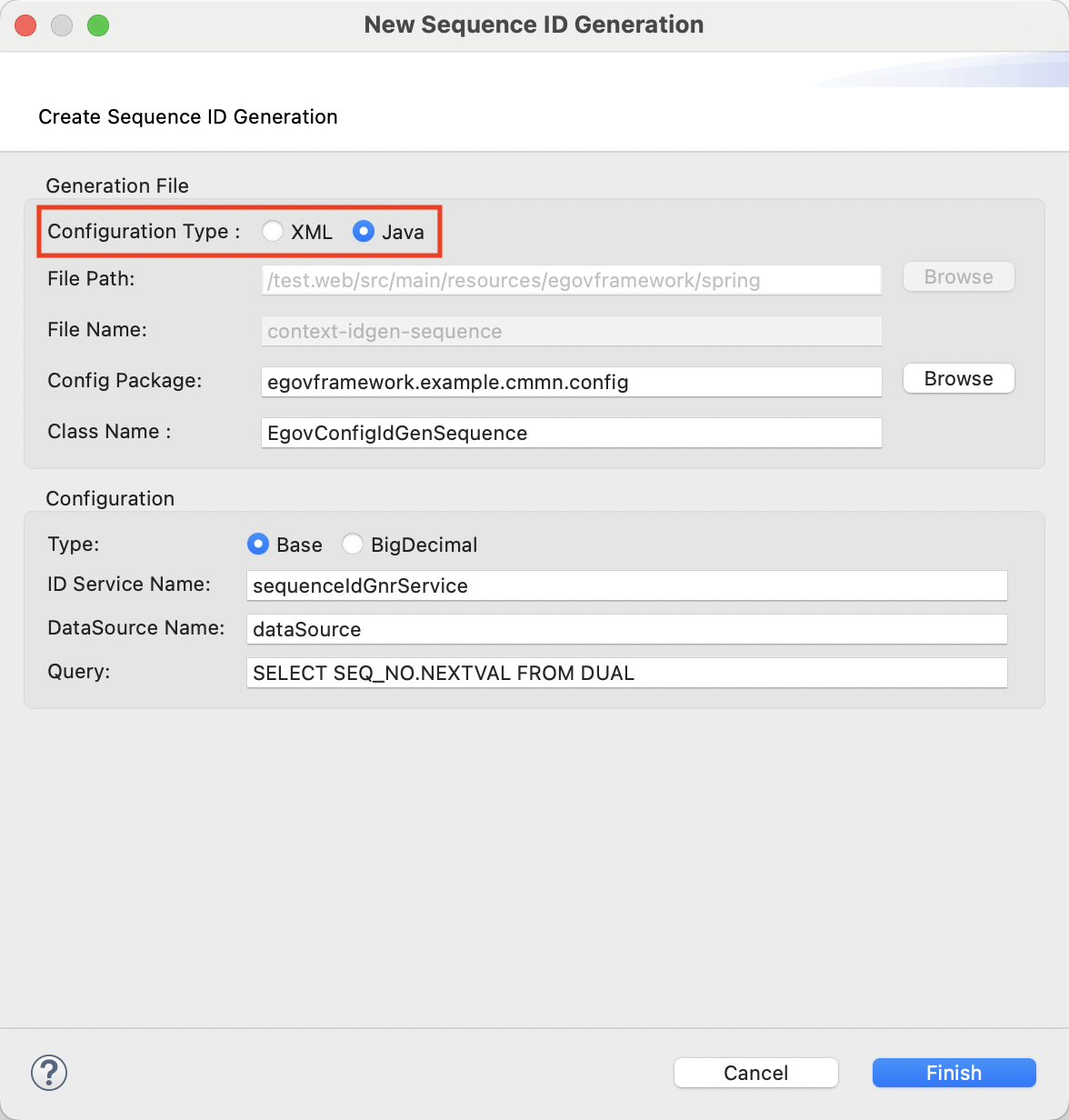Open the help question mark icon
This screenshot has width=1069, height=1120.
coord(49,1073)
